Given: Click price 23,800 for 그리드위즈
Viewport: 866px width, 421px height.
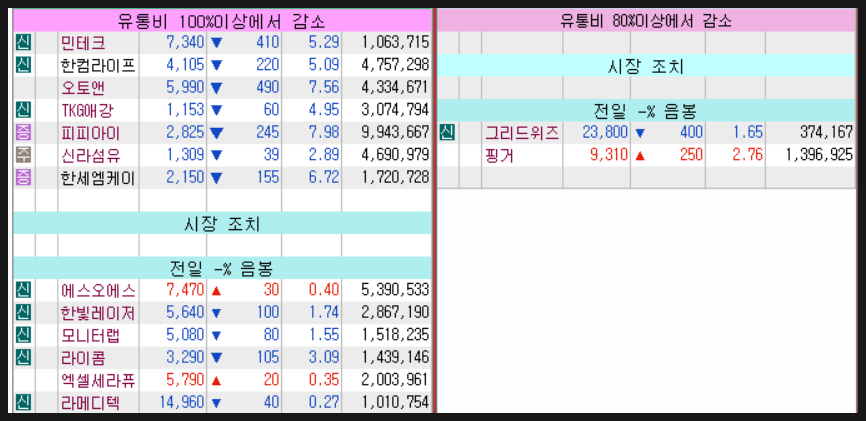Looking at the screenshot, I should point(605,133).
